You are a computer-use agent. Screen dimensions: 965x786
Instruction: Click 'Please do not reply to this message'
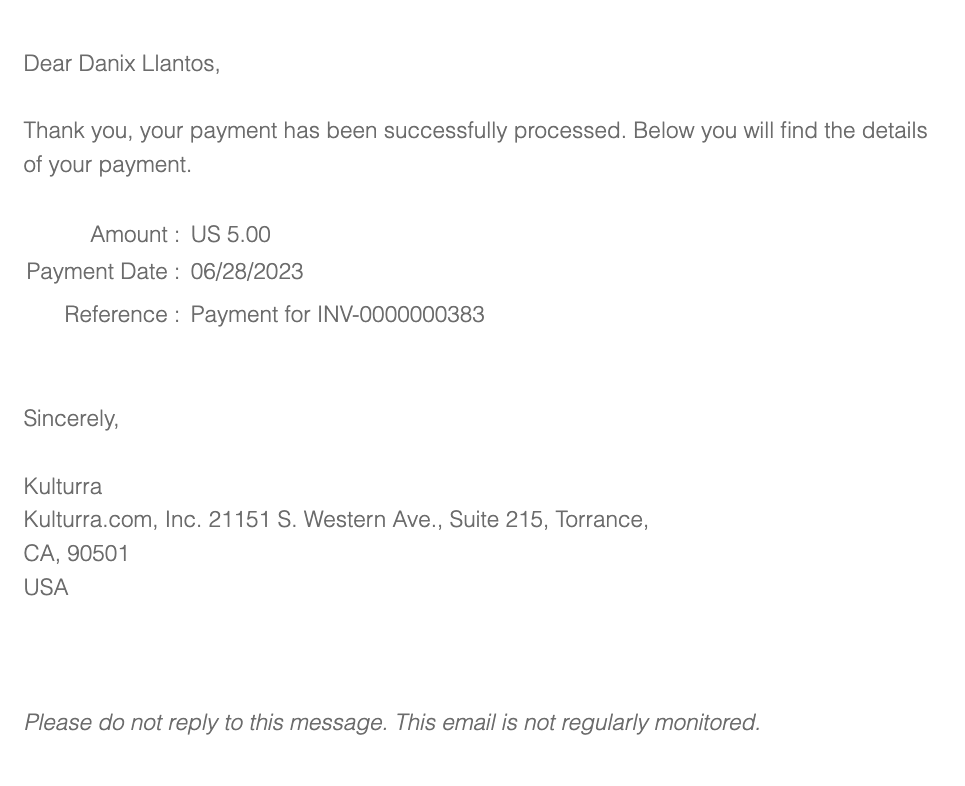tap(205, 722)
